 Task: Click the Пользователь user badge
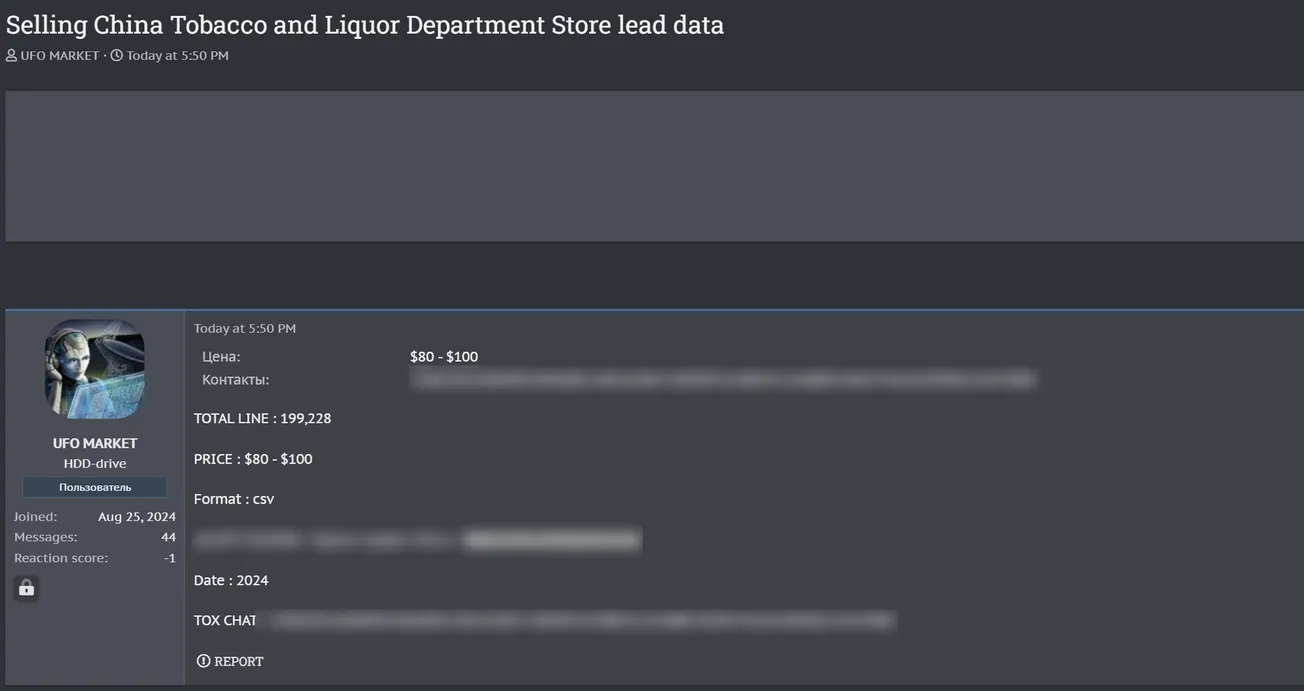[x=95, y=487]
